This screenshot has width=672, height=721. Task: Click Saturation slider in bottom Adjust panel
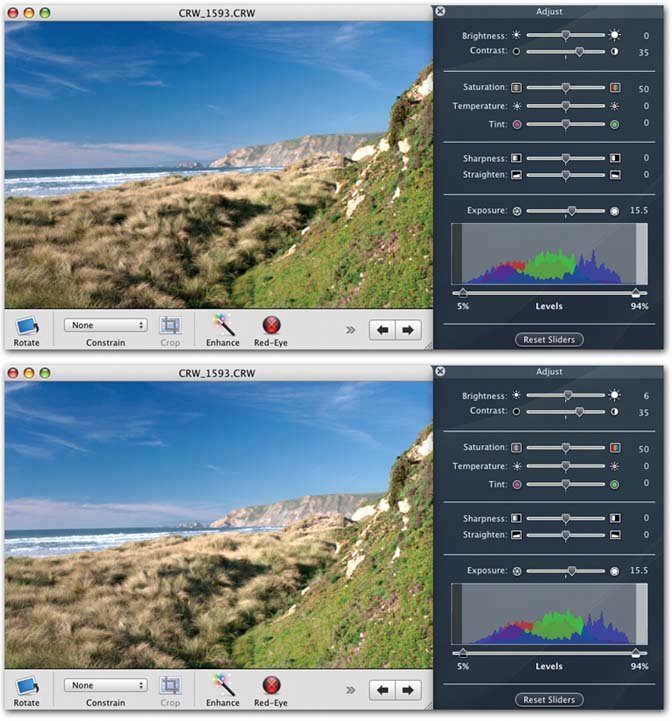pos(565,447)
